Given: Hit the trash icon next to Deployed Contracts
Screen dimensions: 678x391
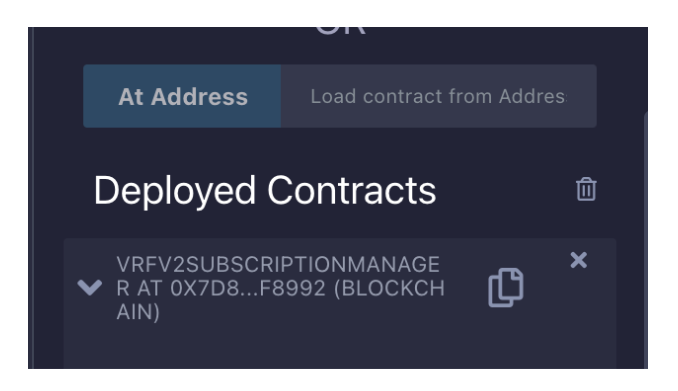Looking at the screenshot, I should point(586,189).
